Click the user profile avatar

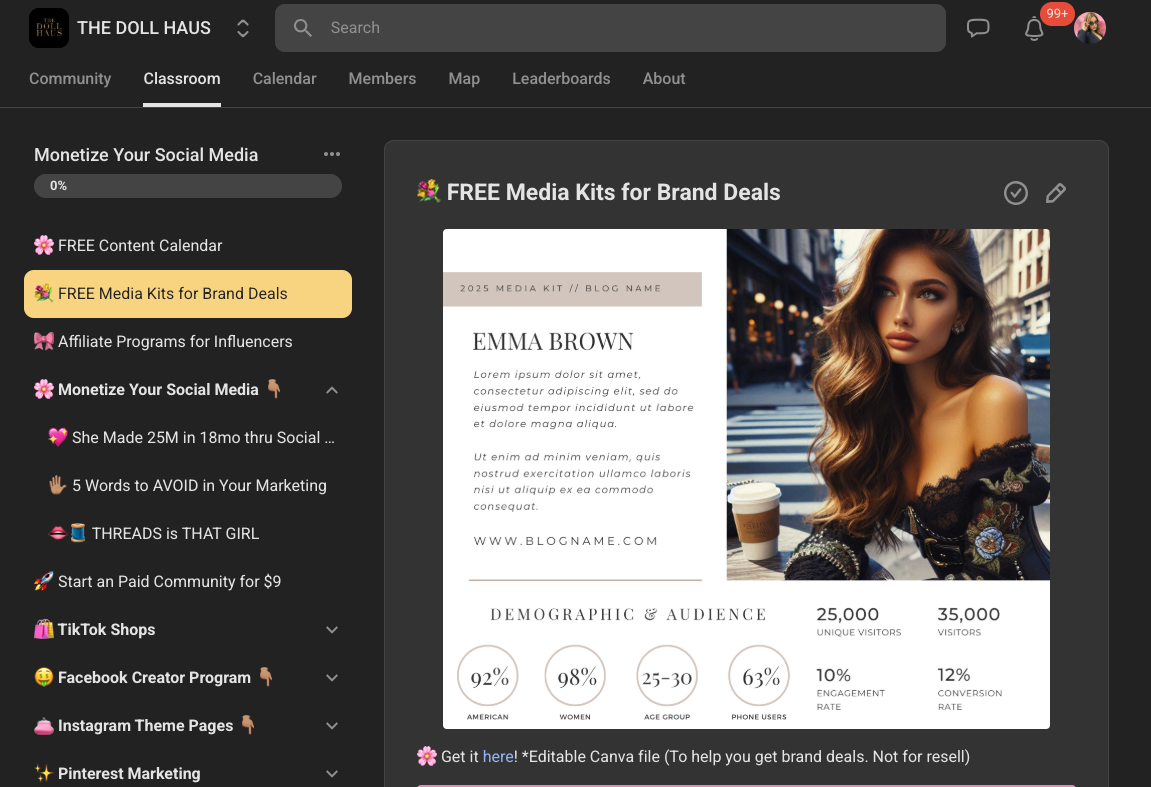click(x=1089, y=28)
